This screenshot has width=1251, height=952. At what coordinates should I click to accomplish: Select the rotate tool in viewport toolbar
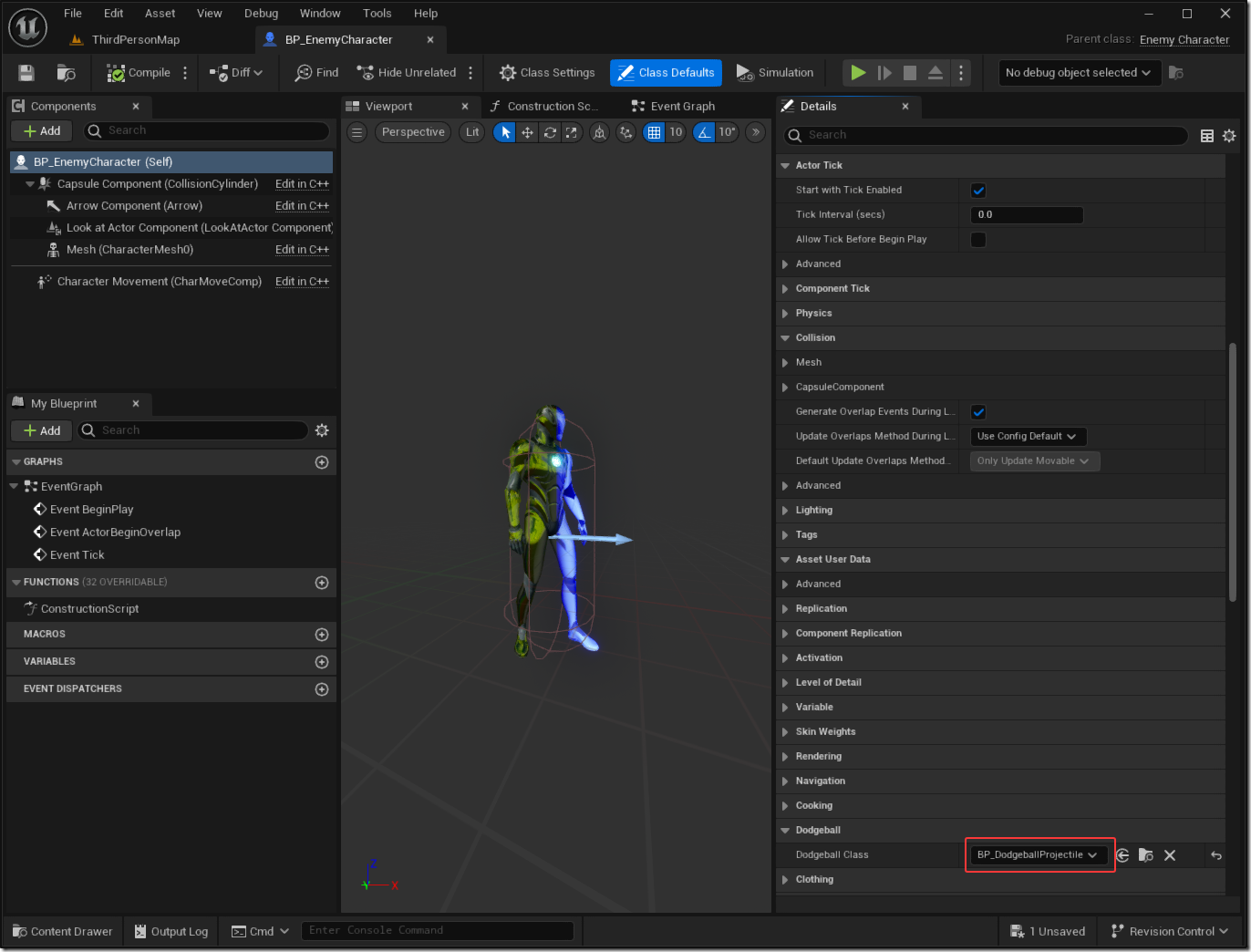(x=550, y=132)
